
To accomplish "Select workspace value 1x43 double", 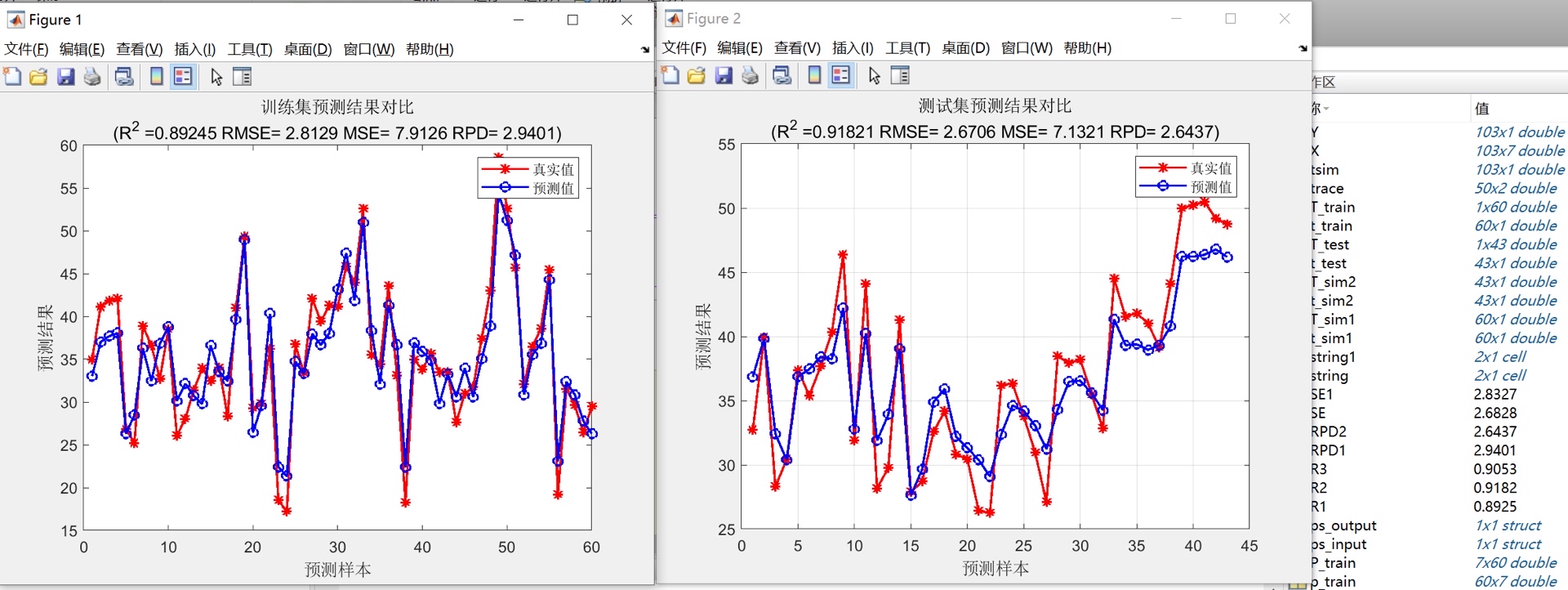I will tap(1515, 244).
